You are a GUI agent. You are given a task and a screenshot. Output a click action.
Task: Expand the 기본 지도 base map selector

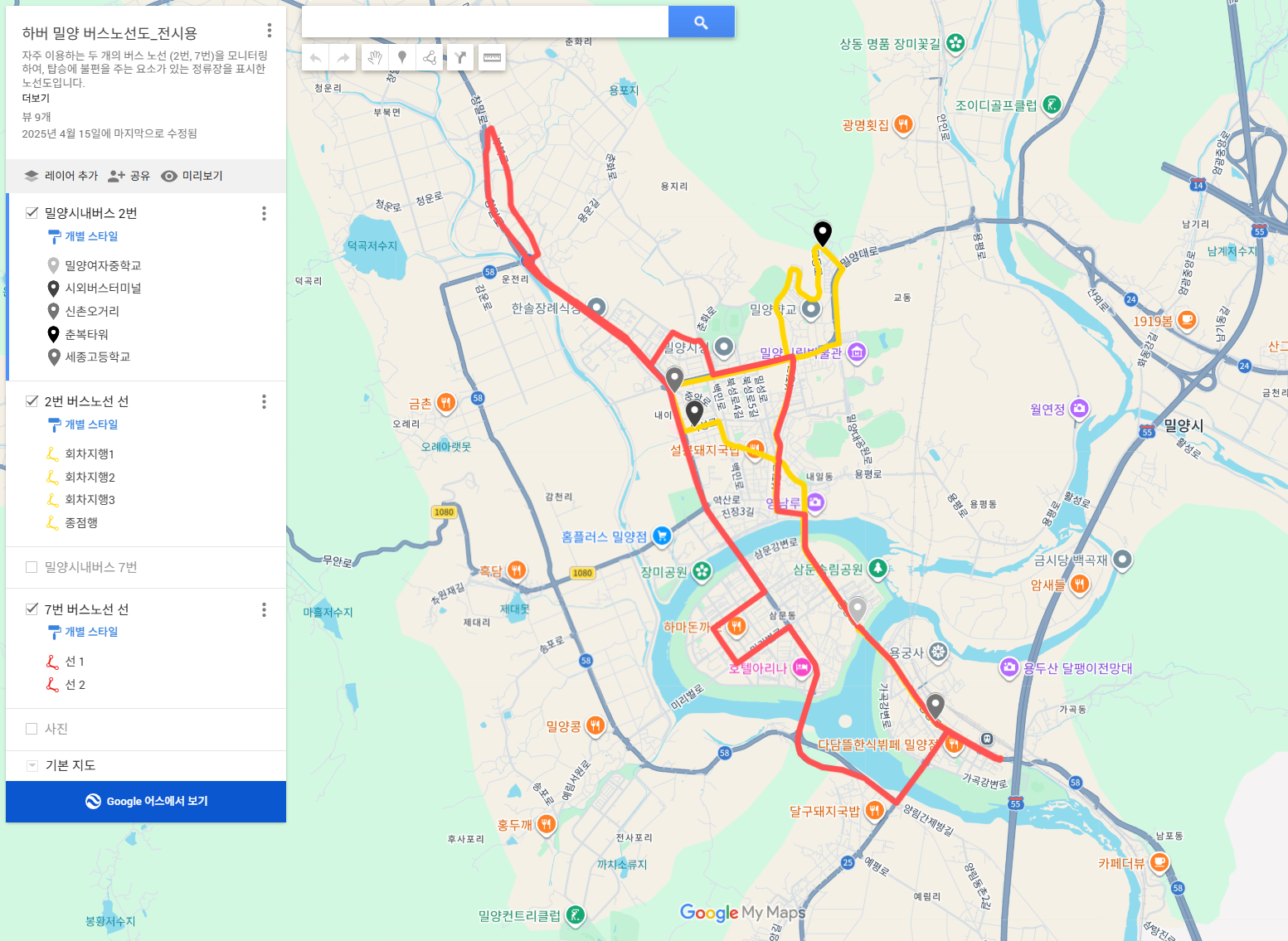point(32,766)
